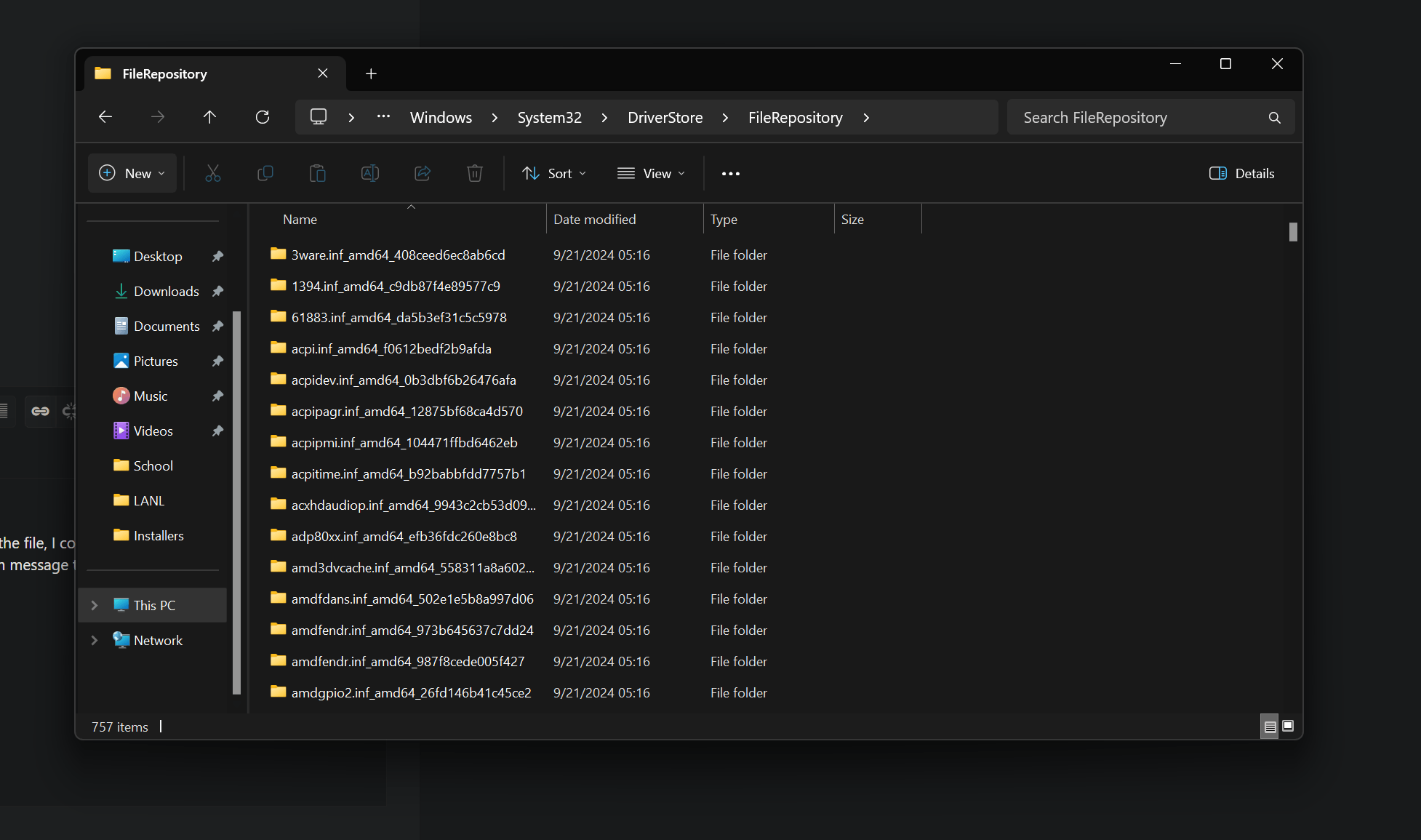Select the acpi.inf_amd64_f0612bedf2b9afda folder
The image size is (1421, 840).
point(391,349)
